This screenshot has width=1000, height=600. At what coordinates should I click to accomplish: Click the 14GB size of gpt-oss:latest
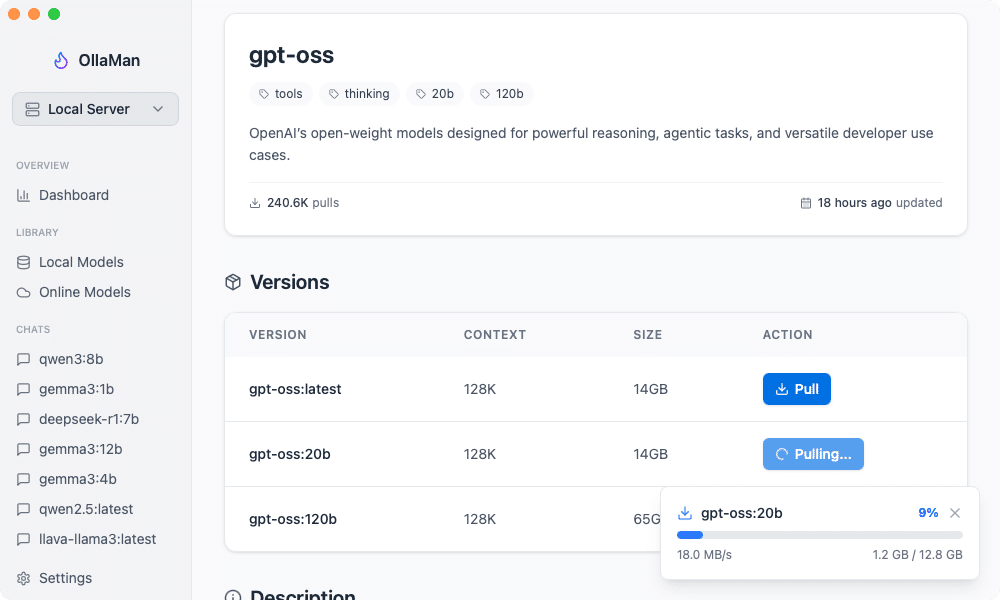(x=651, y=389)
